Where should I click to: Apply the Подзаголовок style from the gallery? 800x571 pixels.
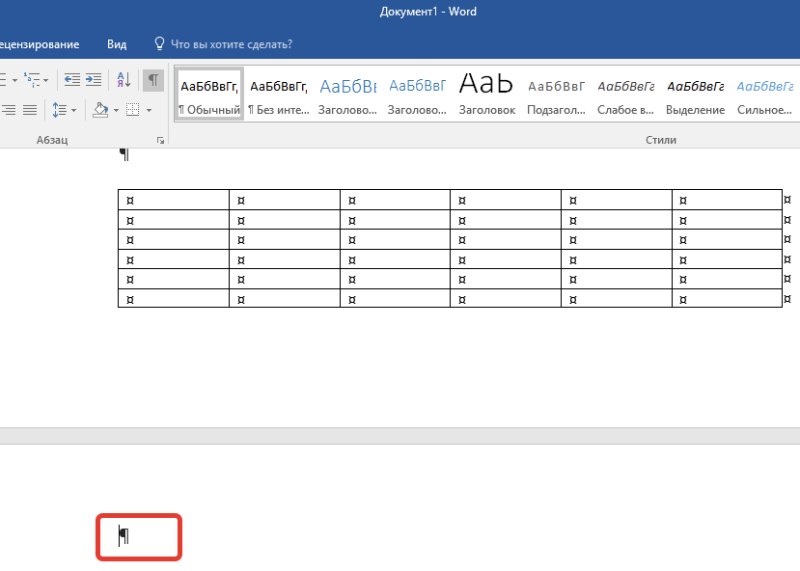pyautogui.click(x=556, y=95)
